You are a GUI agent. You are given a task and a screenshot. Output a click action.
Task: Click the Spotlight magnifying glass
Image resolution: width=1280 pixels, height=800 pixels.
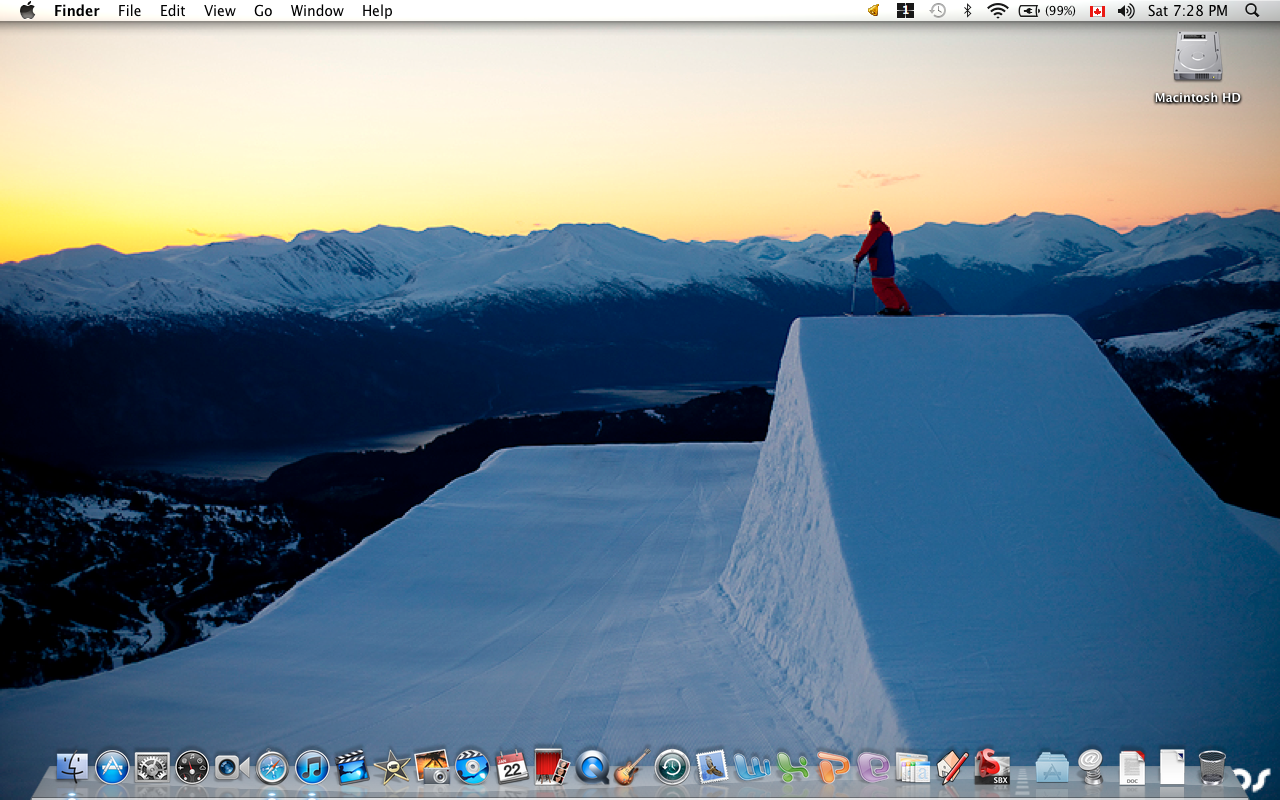1251,11
